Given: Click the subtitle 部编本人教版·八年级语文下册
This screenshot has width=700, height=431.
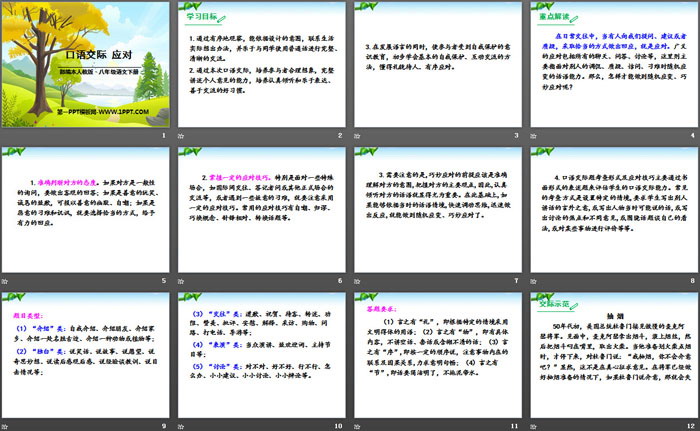Looking at the screenshot, I should point(100,71).
